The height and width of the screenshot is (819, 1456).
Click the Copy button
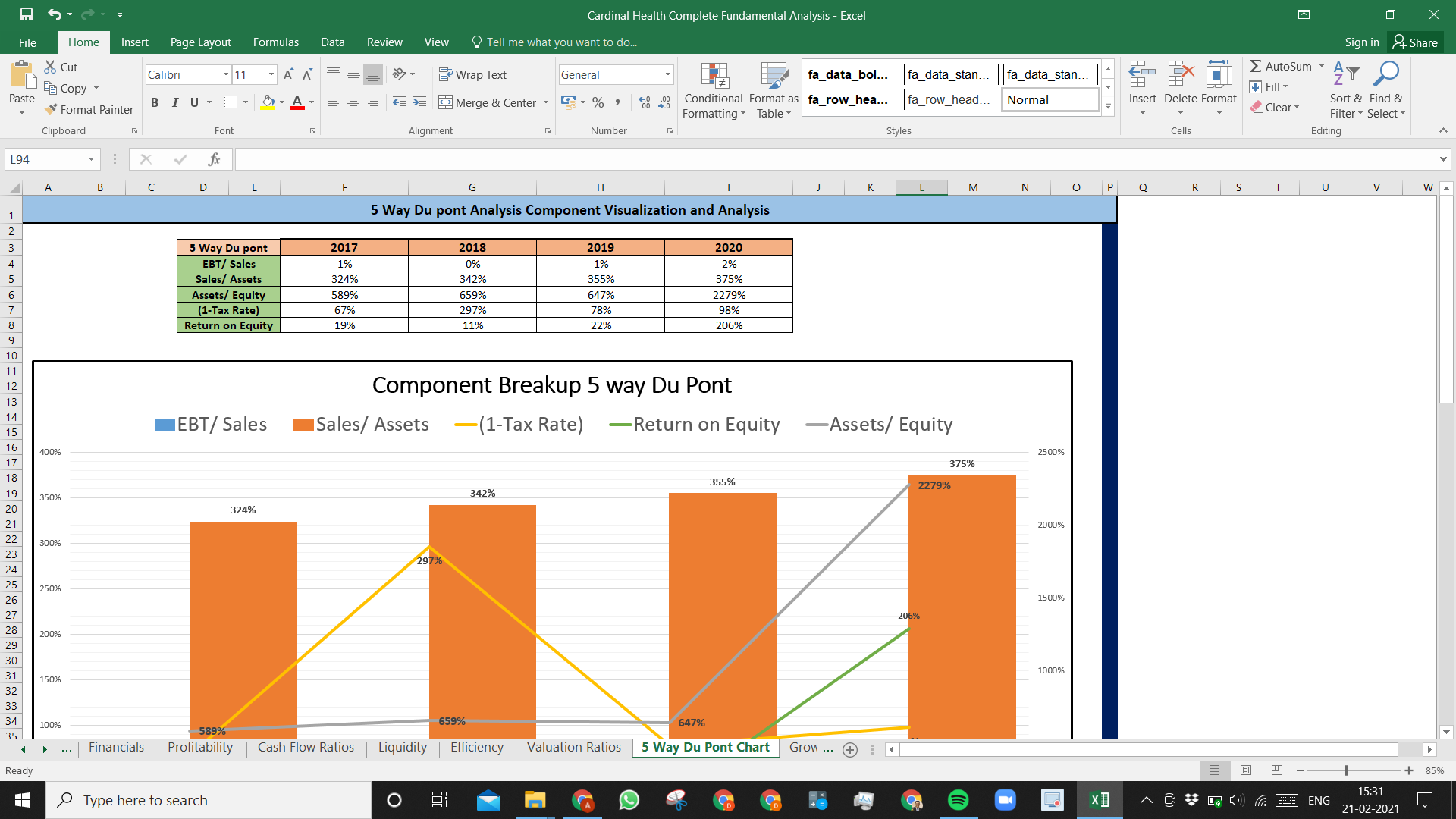tap(66, 88)
